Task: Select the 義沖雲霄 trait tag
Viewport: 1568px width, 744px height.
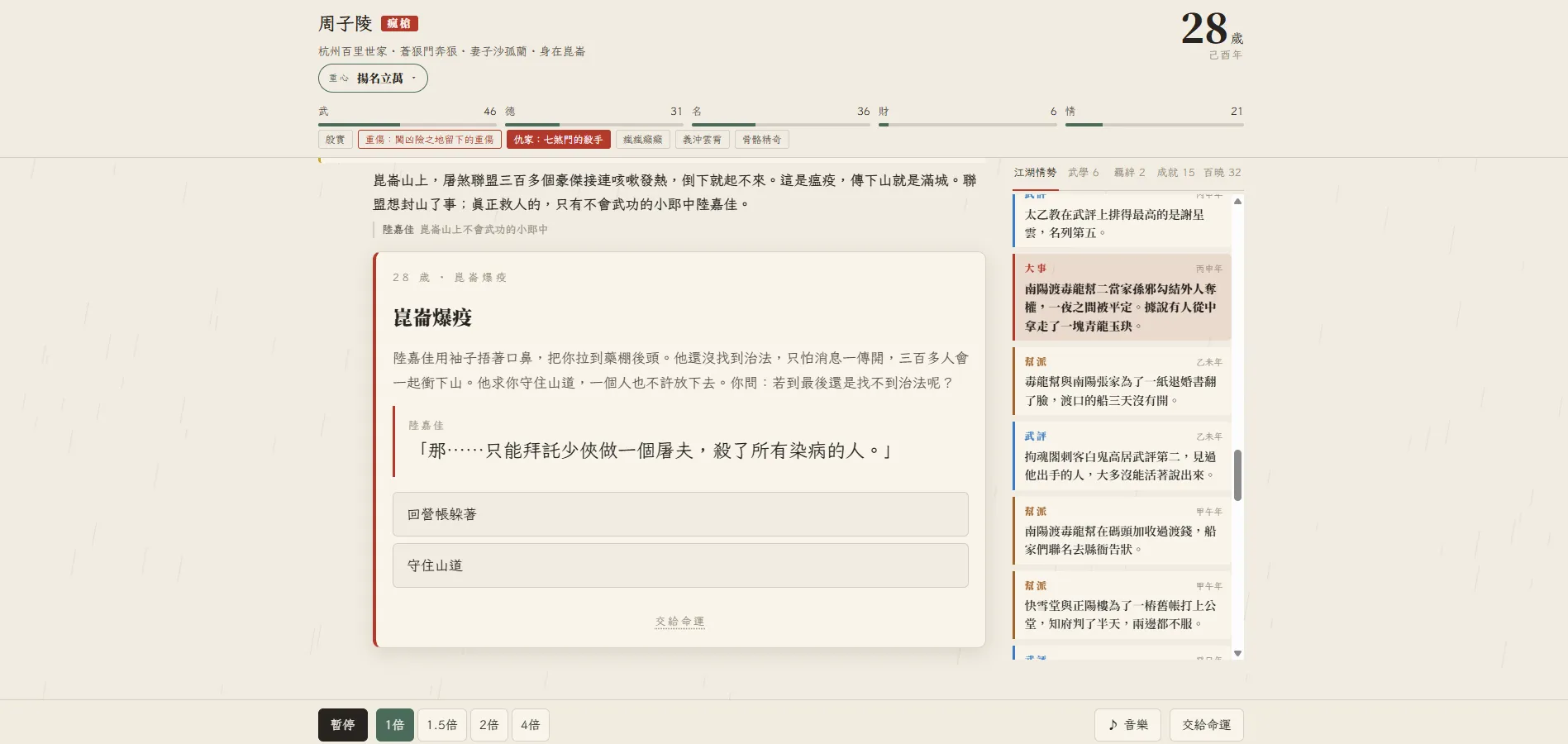Action: pyautogui.click(x=703, y=140)
